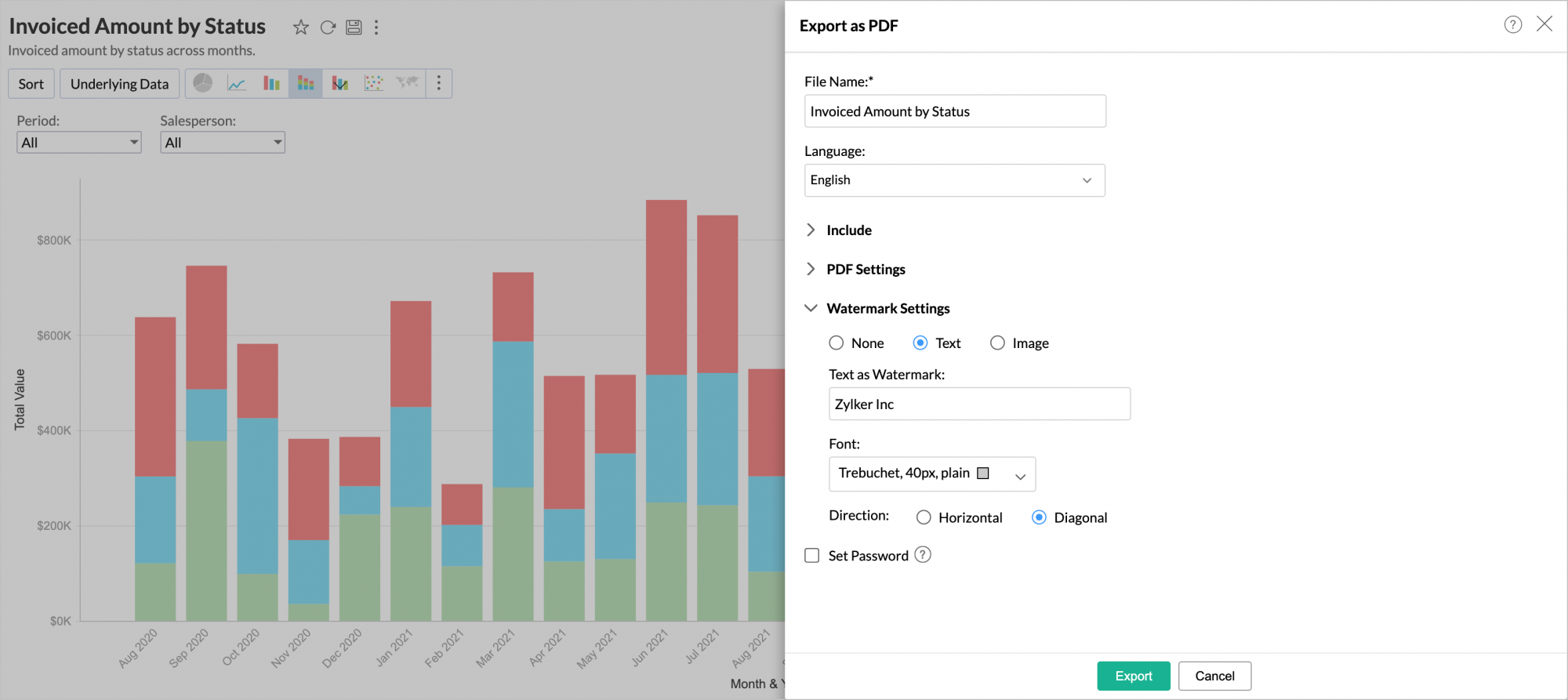Click the green Export button

[1133, 676]
